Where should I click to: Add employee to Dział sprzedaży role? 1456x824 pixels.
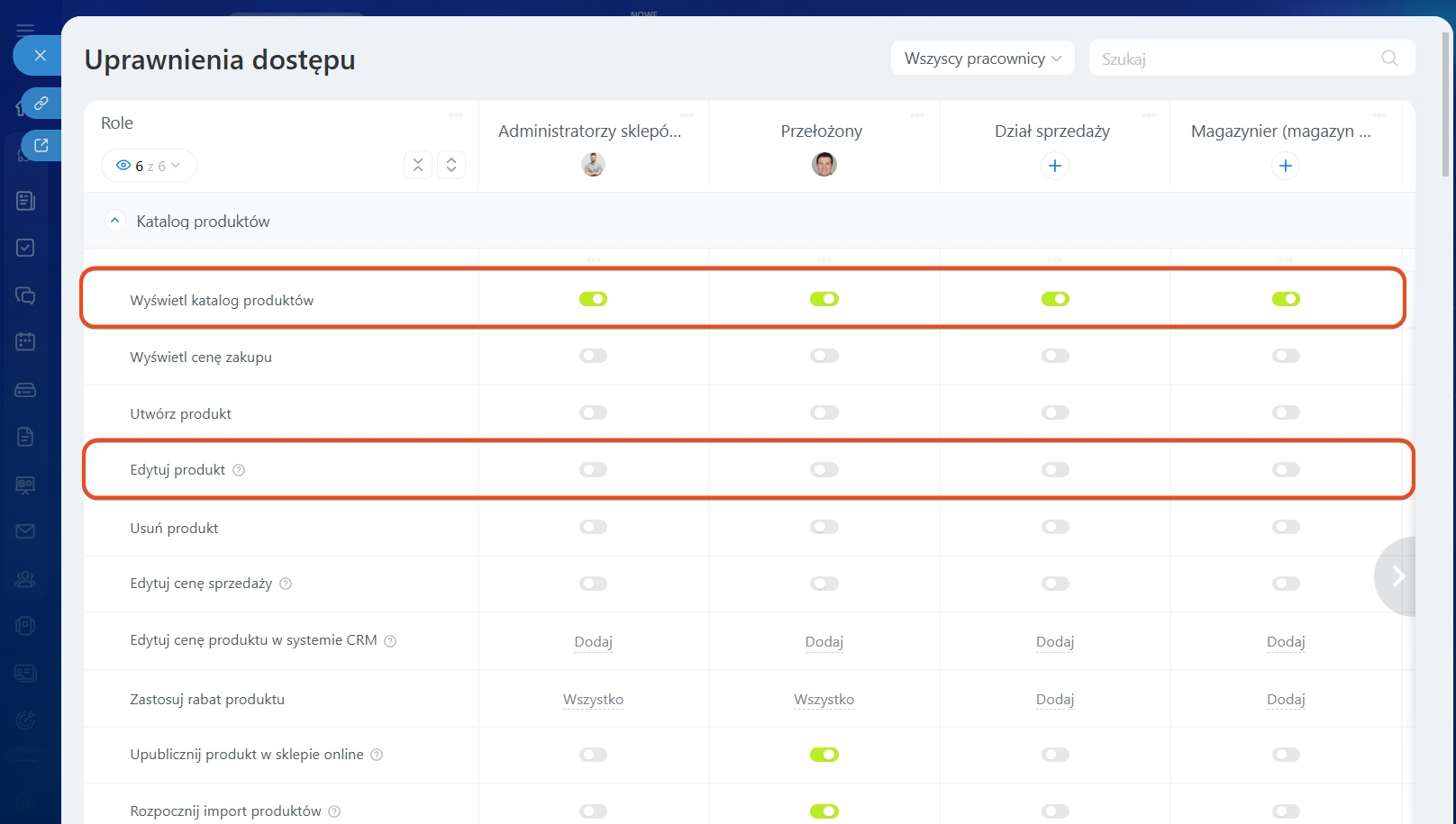tap(1054, 166)
